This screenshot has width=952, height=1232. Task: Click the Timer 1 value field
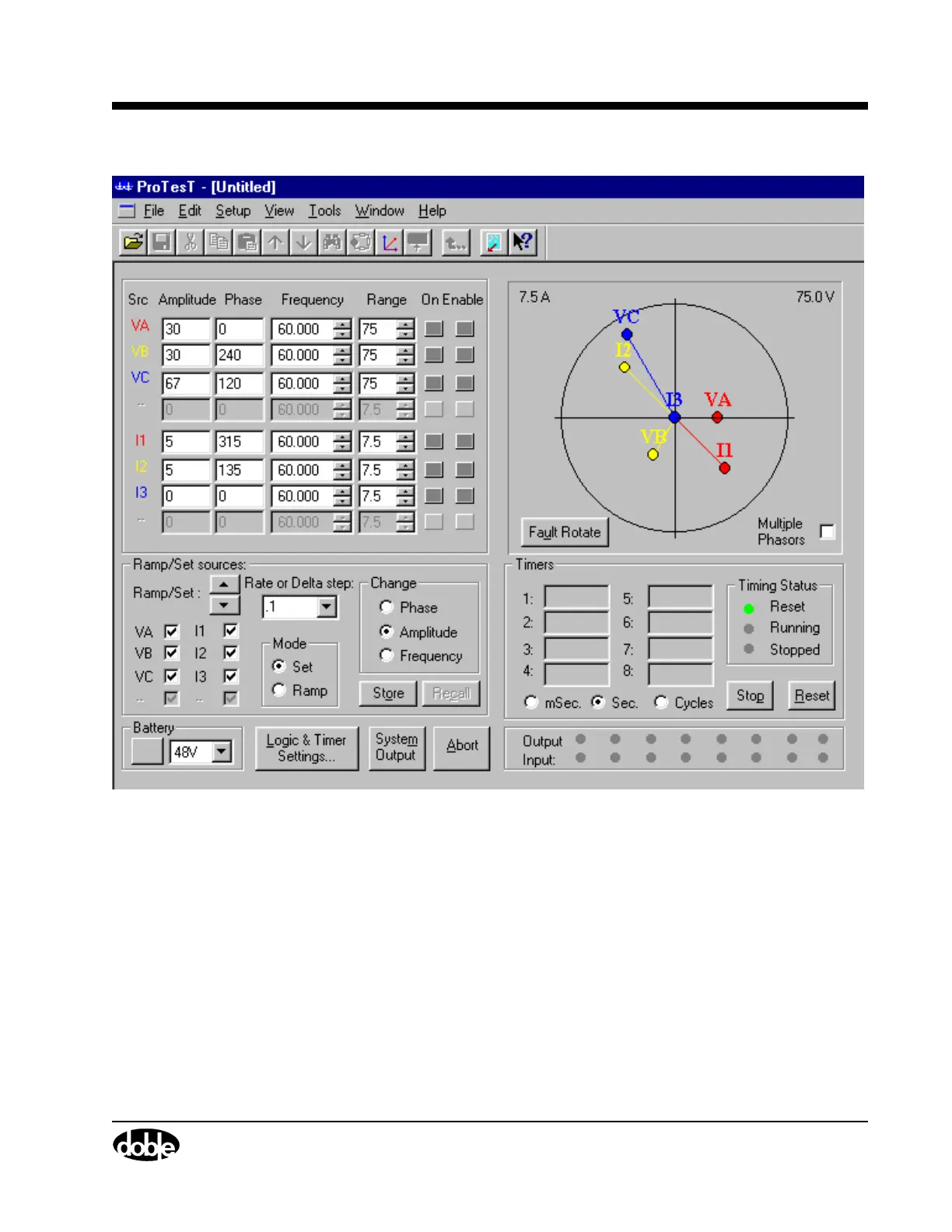point(576,597)
